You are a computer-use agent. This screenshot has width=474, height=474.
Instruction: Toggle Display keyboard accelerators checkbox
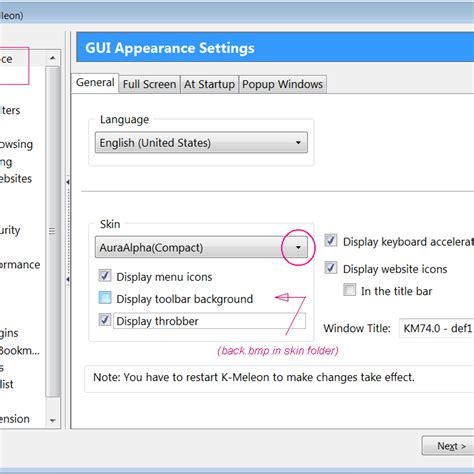click(x=331, y=241)
